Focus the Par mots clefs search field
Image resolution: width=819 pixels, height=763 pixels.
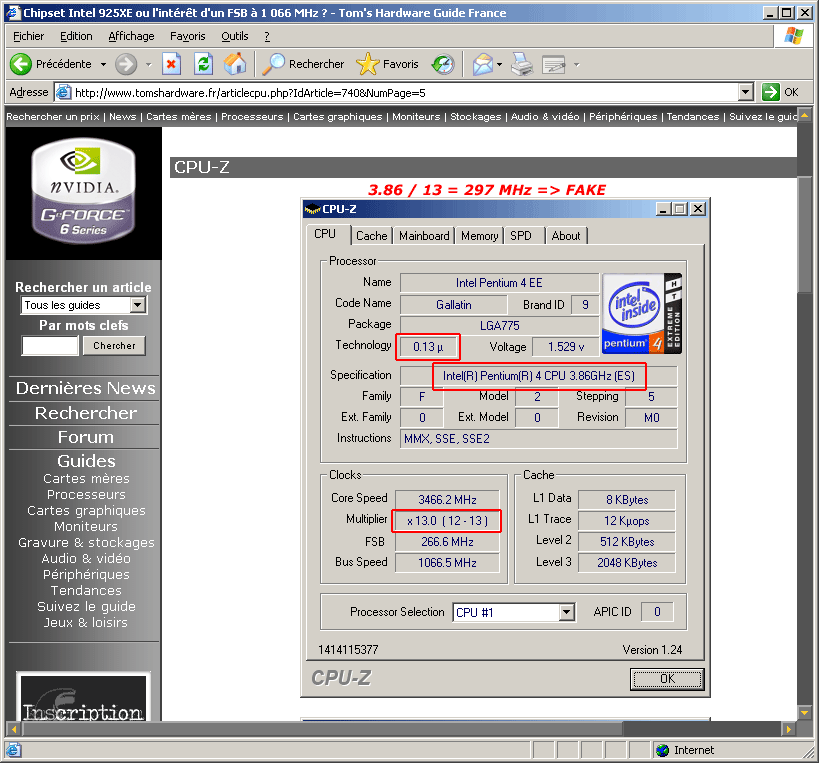(50, 346)
